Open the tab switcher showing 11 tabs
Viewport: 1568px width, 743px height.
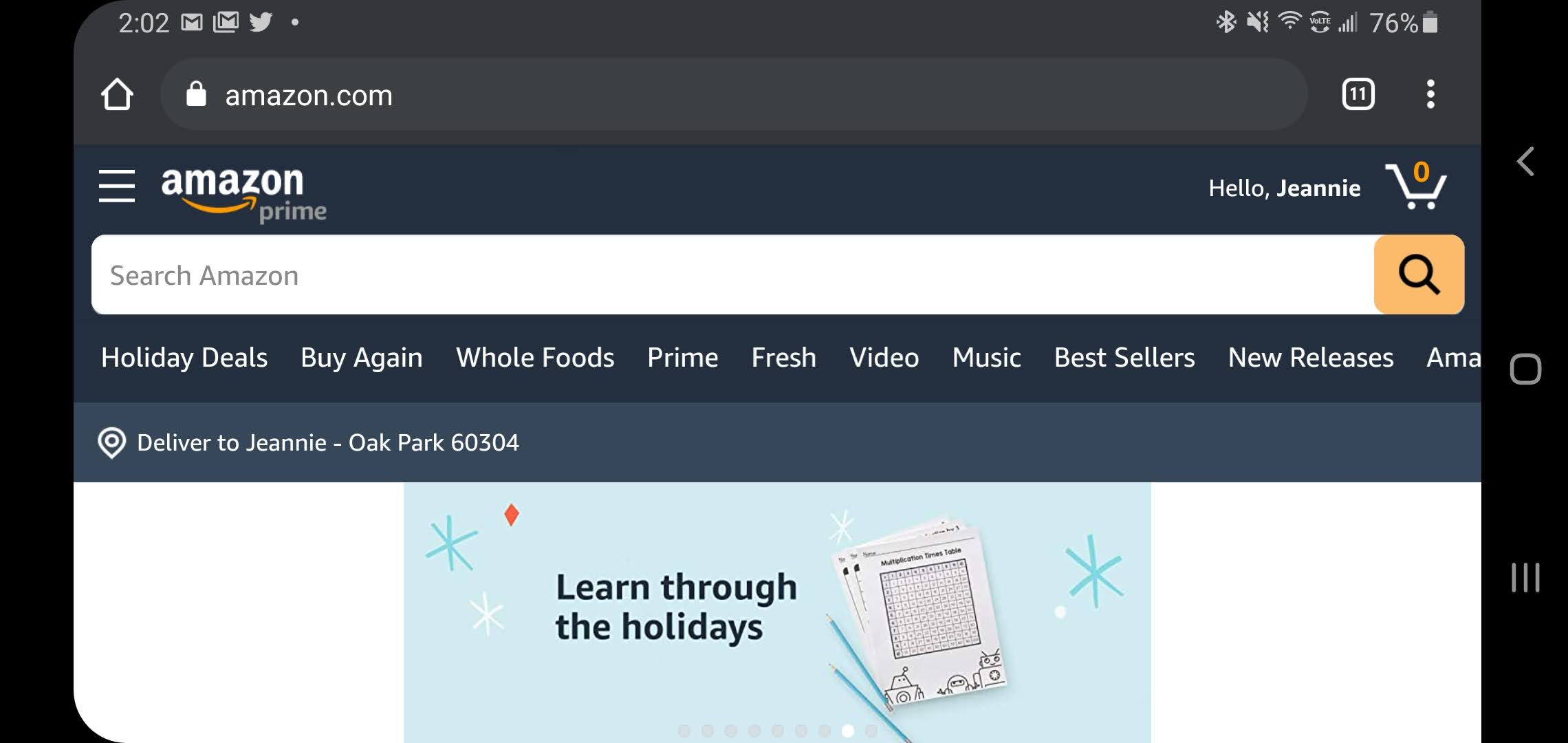coord(1358,94)
